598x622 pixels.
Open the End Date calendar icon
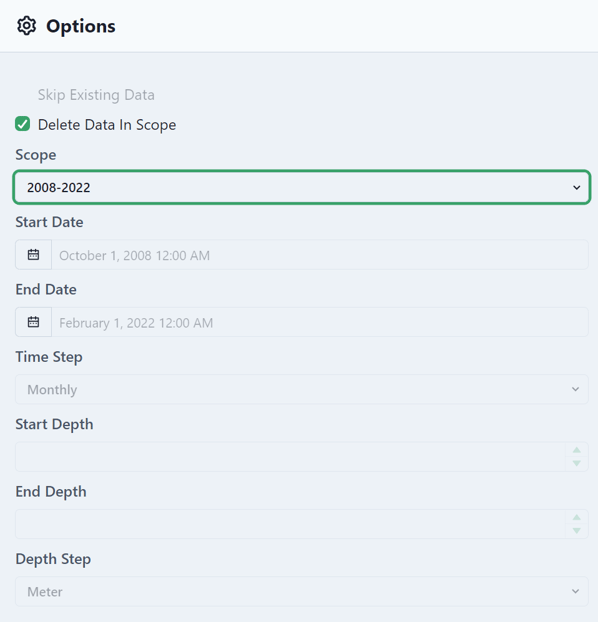pyautogui.click(x=33, y=322)
